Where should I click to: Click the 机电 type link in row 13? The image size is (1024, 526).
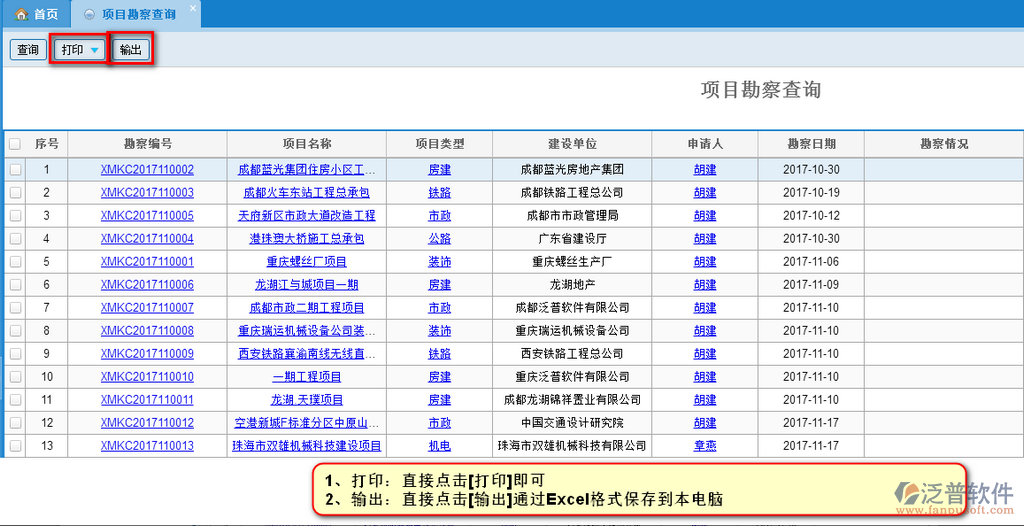pos(439,446)
